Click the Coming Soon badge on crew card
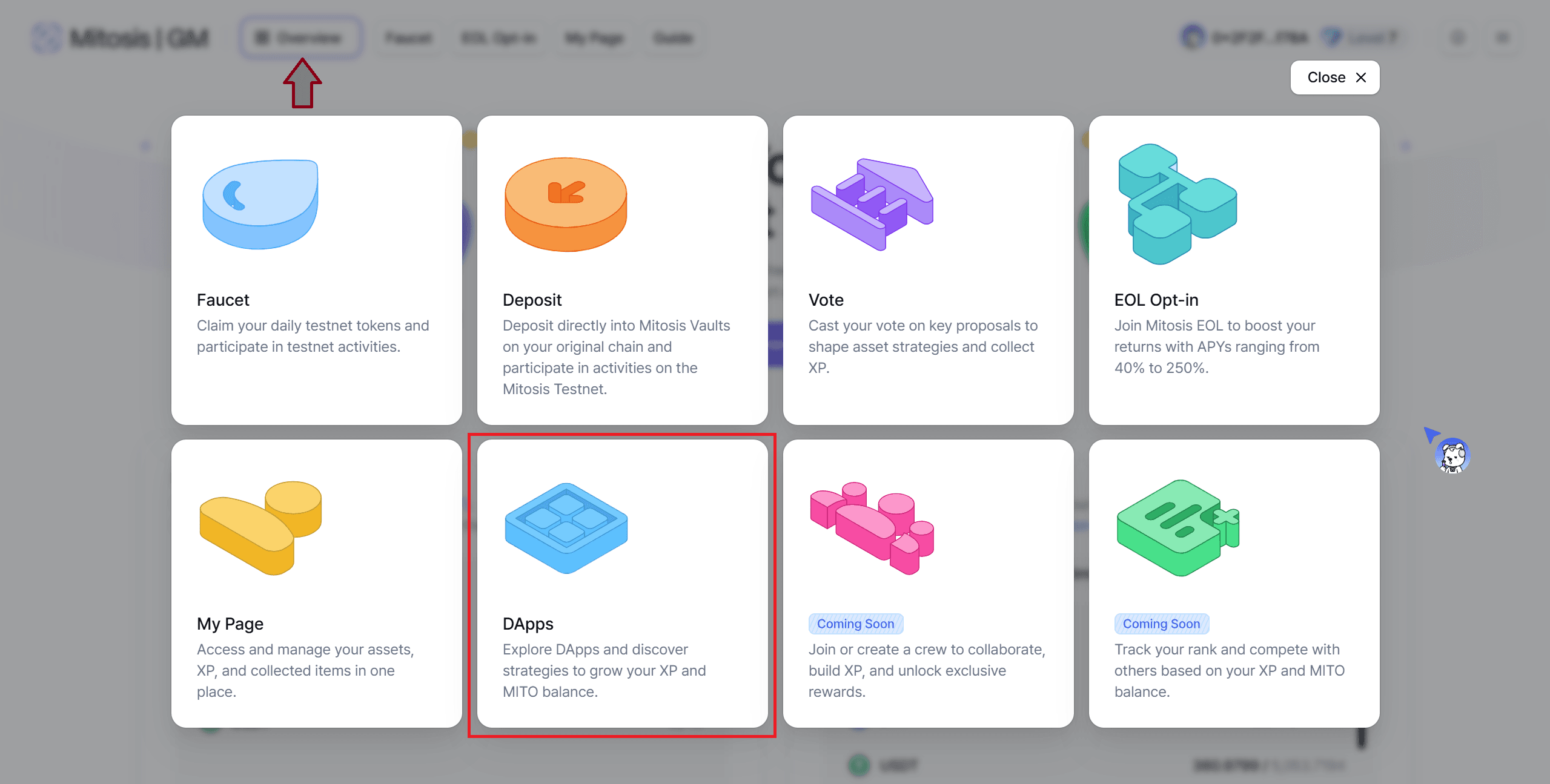 click(x=856, y=624)
